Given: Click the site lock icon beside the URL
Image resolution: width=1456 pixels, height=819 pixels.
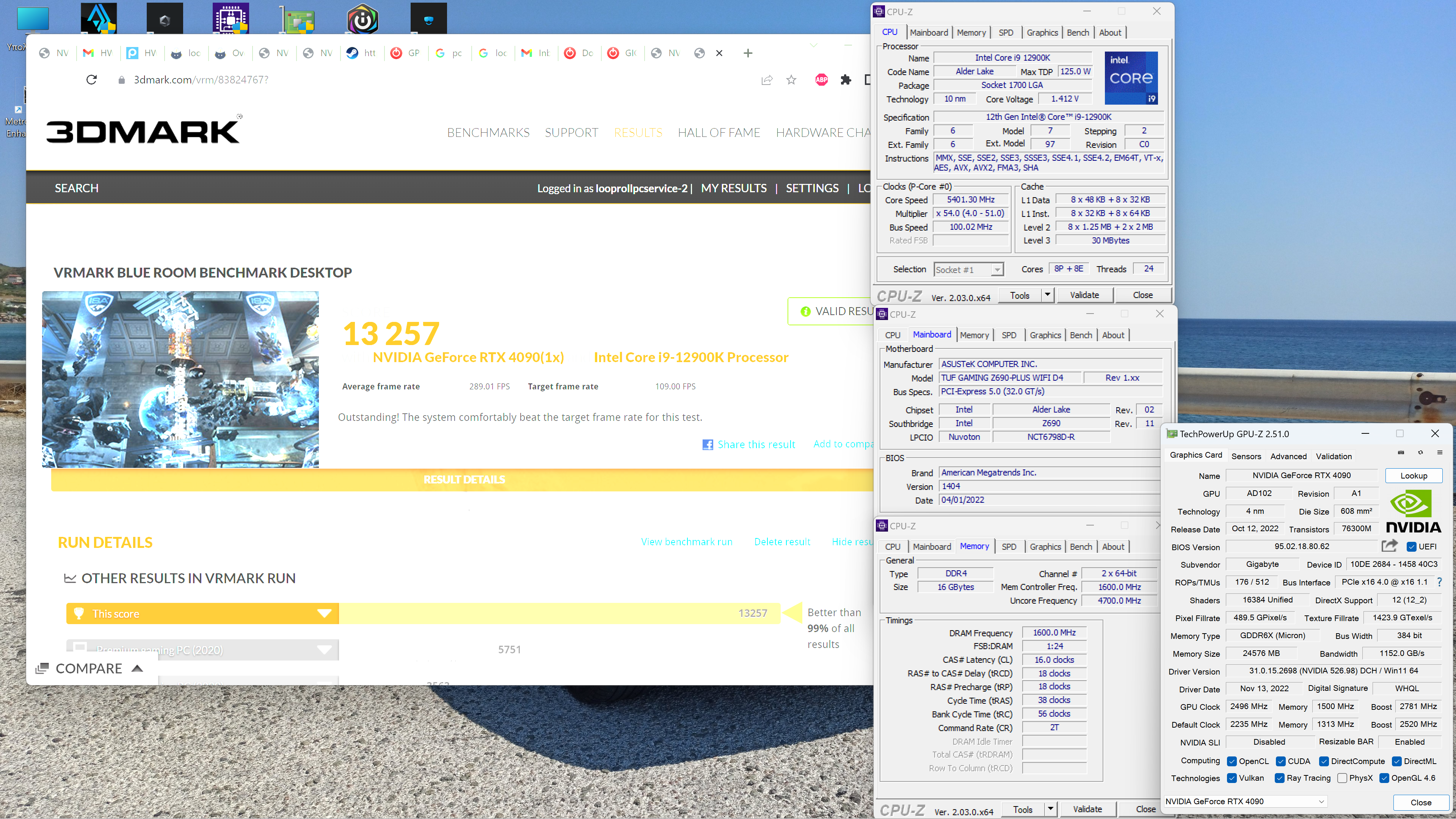Looking at the screenshot, I should pos(121,80).
